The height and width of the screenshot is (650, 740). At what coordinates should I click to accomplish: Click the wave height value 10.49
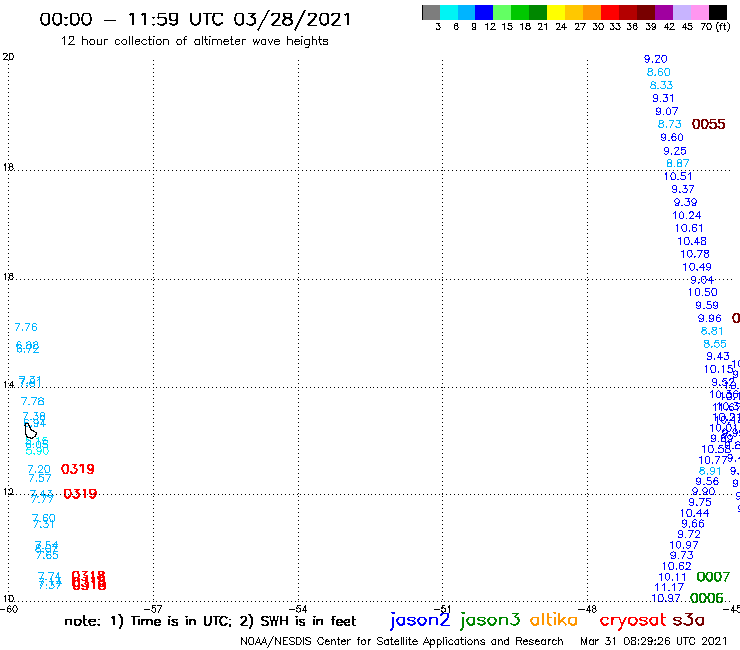pyautogui.click(x=697, y=267)
